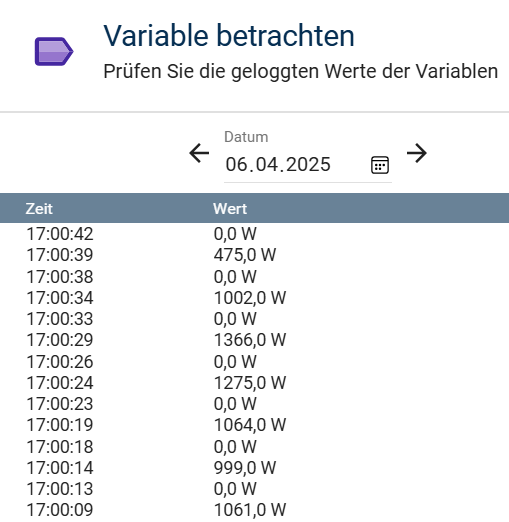The height and width of the screenshot is (522, 509).
Task: Click the Variable betrachten page title
Action: pos(229,35)
